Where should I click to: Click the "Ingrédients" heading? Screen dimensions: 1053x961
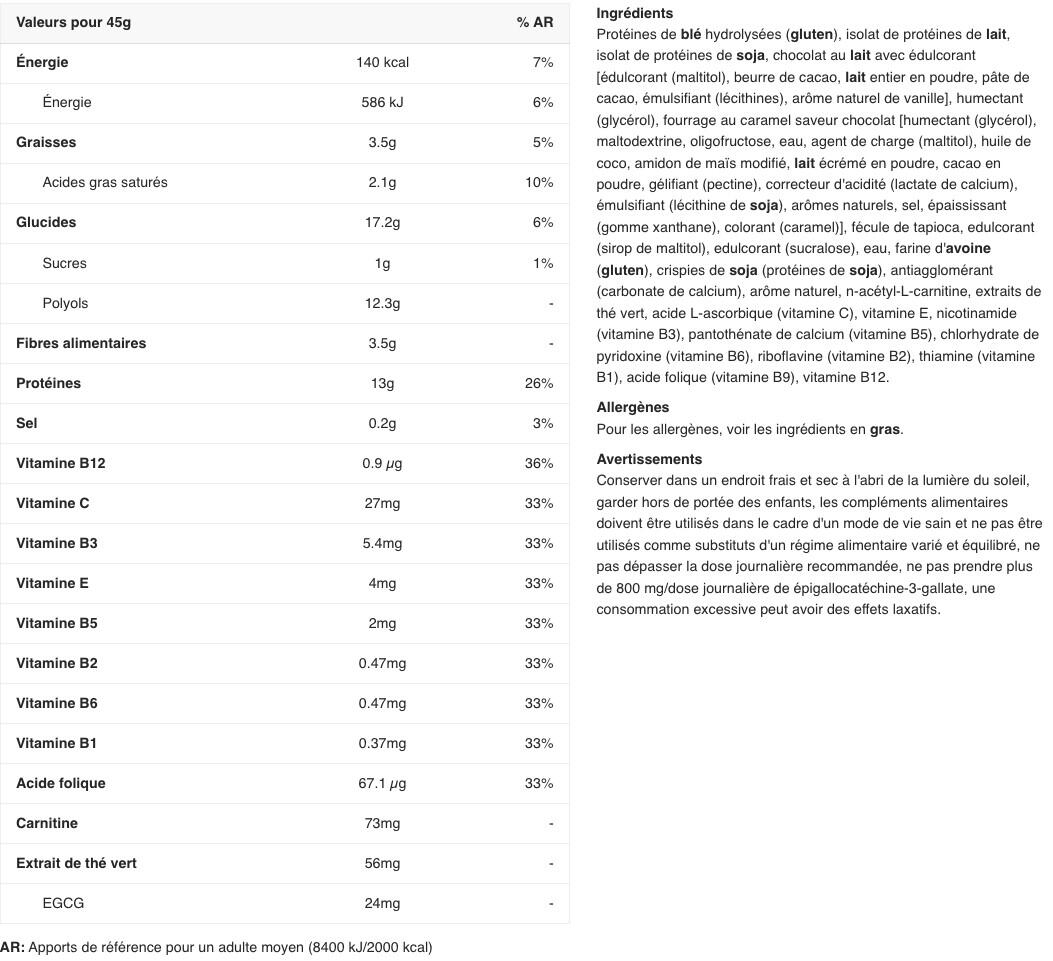tap(634, 13)
